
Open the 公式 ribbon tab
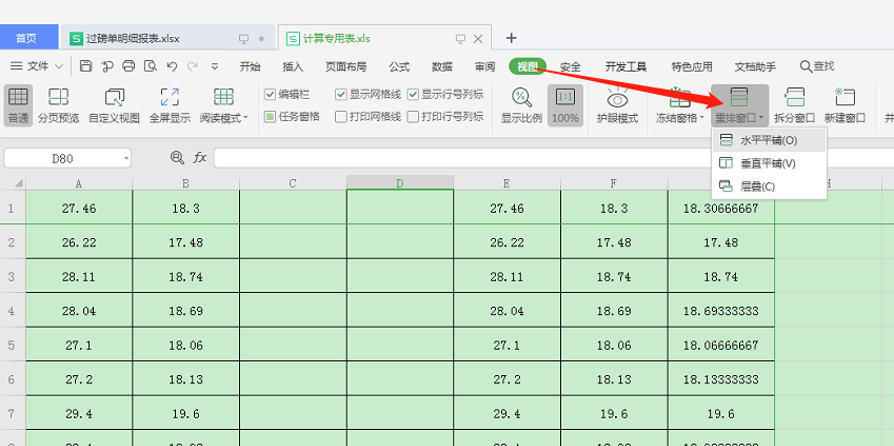tap(399, 67)
